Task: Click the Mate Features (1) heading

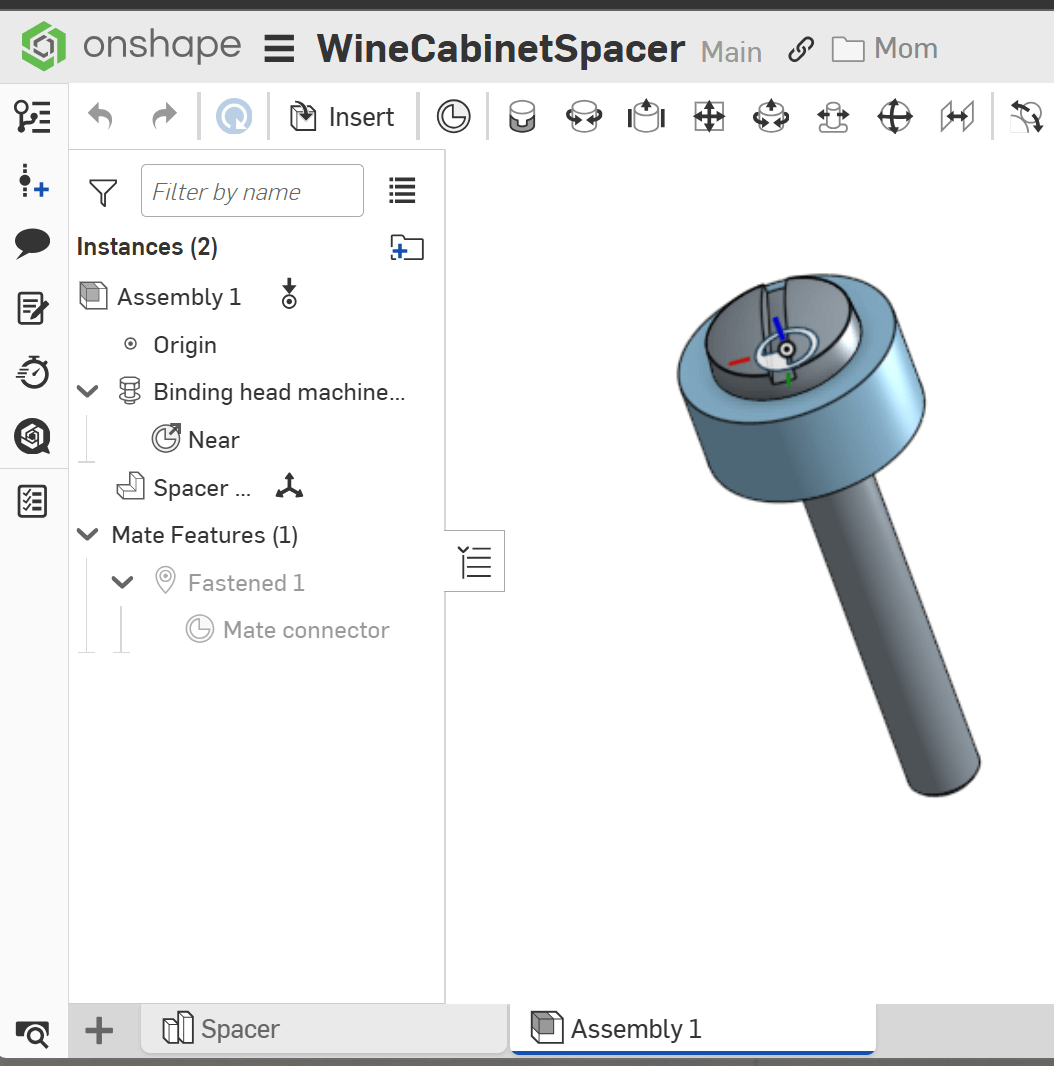Action: [x=205, y=535]
